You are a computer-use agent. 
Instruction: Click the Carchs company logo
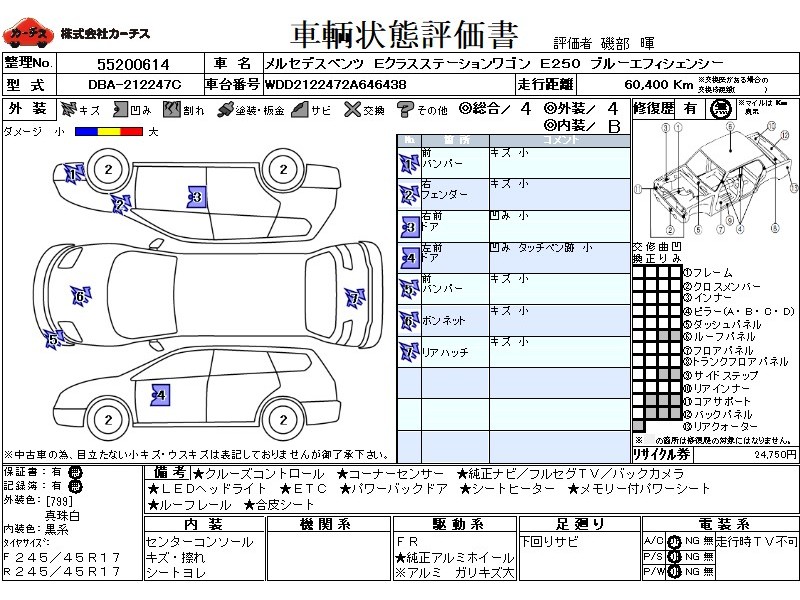(28, 34)
